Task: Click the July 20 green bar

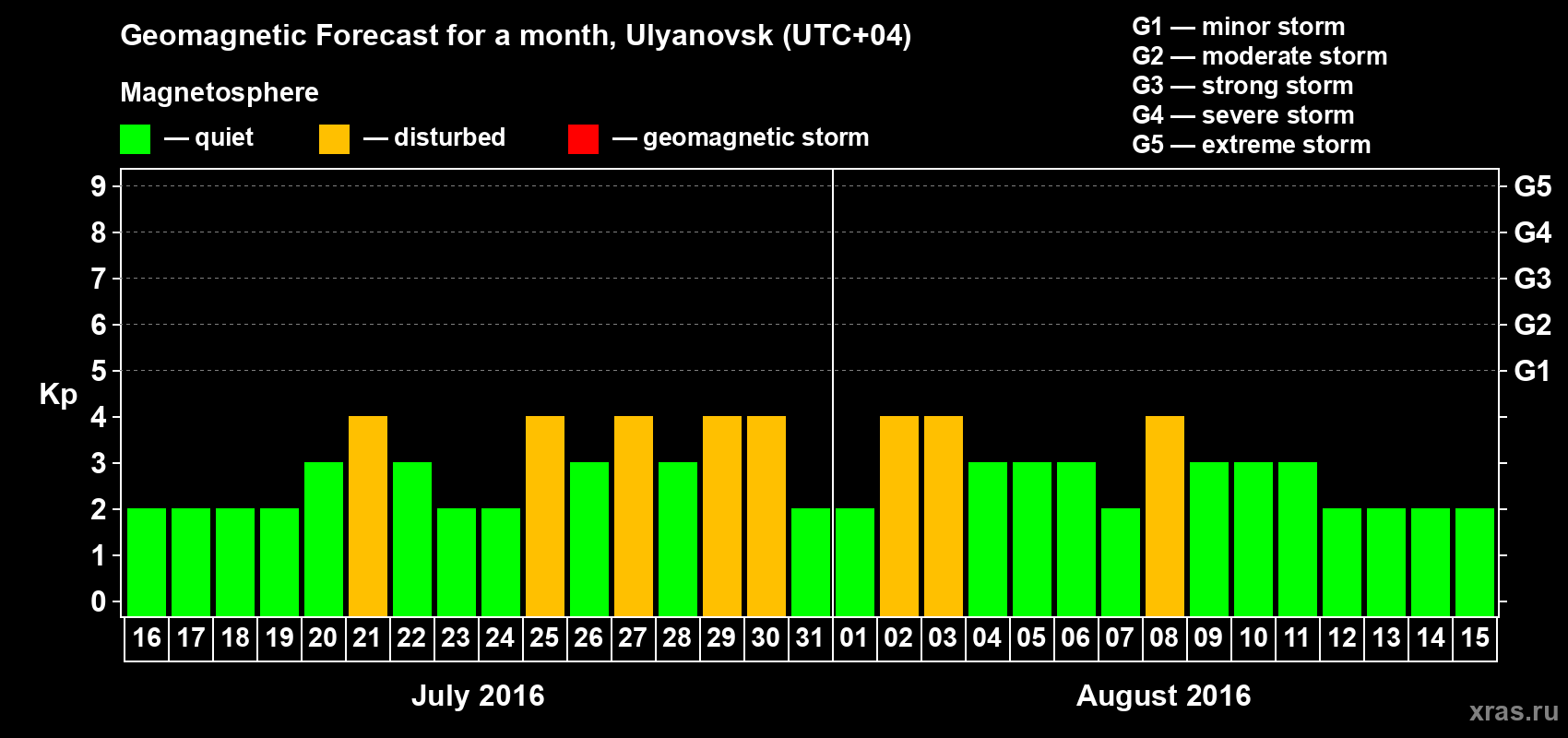Action: [x=324, y=539]
